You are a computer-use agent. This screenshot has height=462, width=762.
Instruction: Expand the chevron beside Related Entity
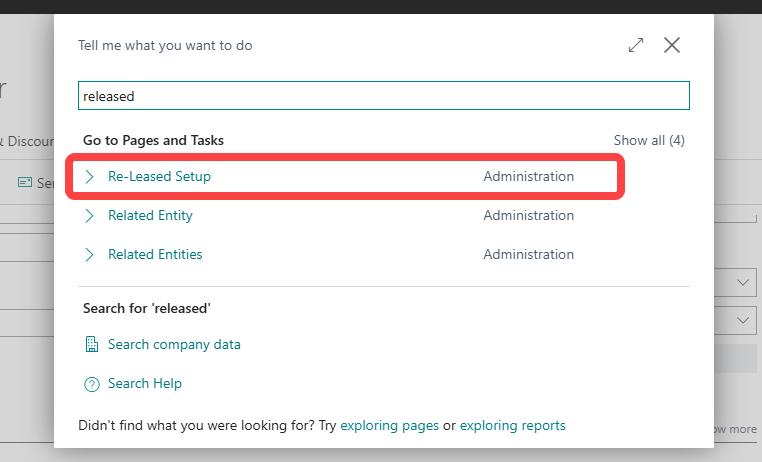(90, 216)
